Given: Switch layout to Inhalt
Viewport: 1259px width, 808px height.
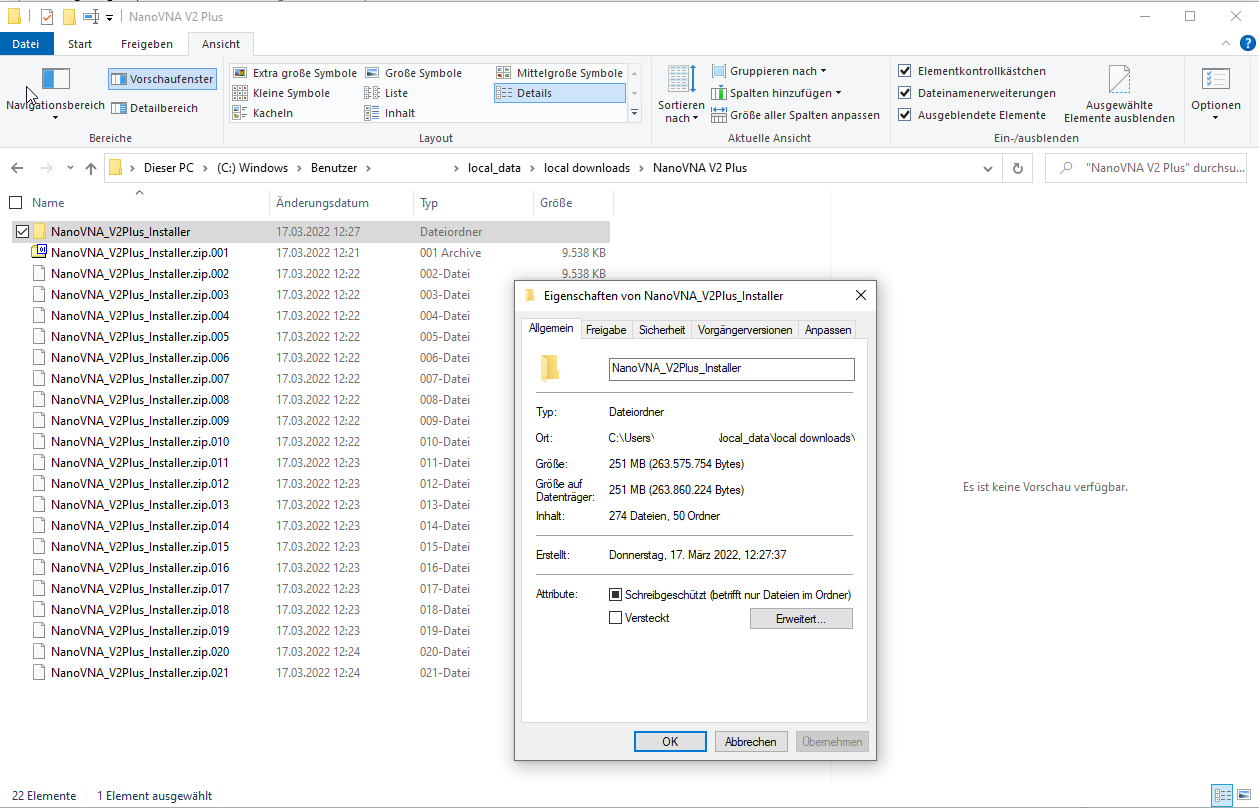Looking at the screenshot, I should (x=389, y=113).
